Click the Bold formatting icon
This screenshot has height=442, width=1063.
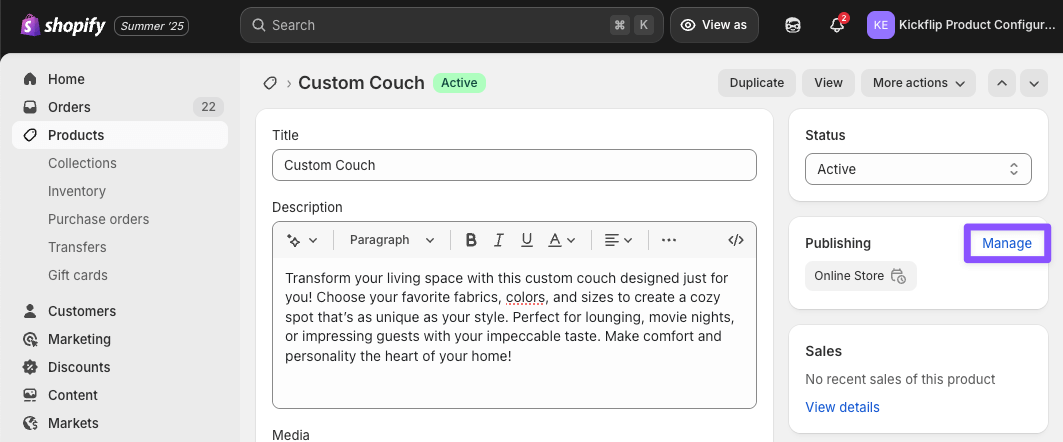click(x=471, y=240)
